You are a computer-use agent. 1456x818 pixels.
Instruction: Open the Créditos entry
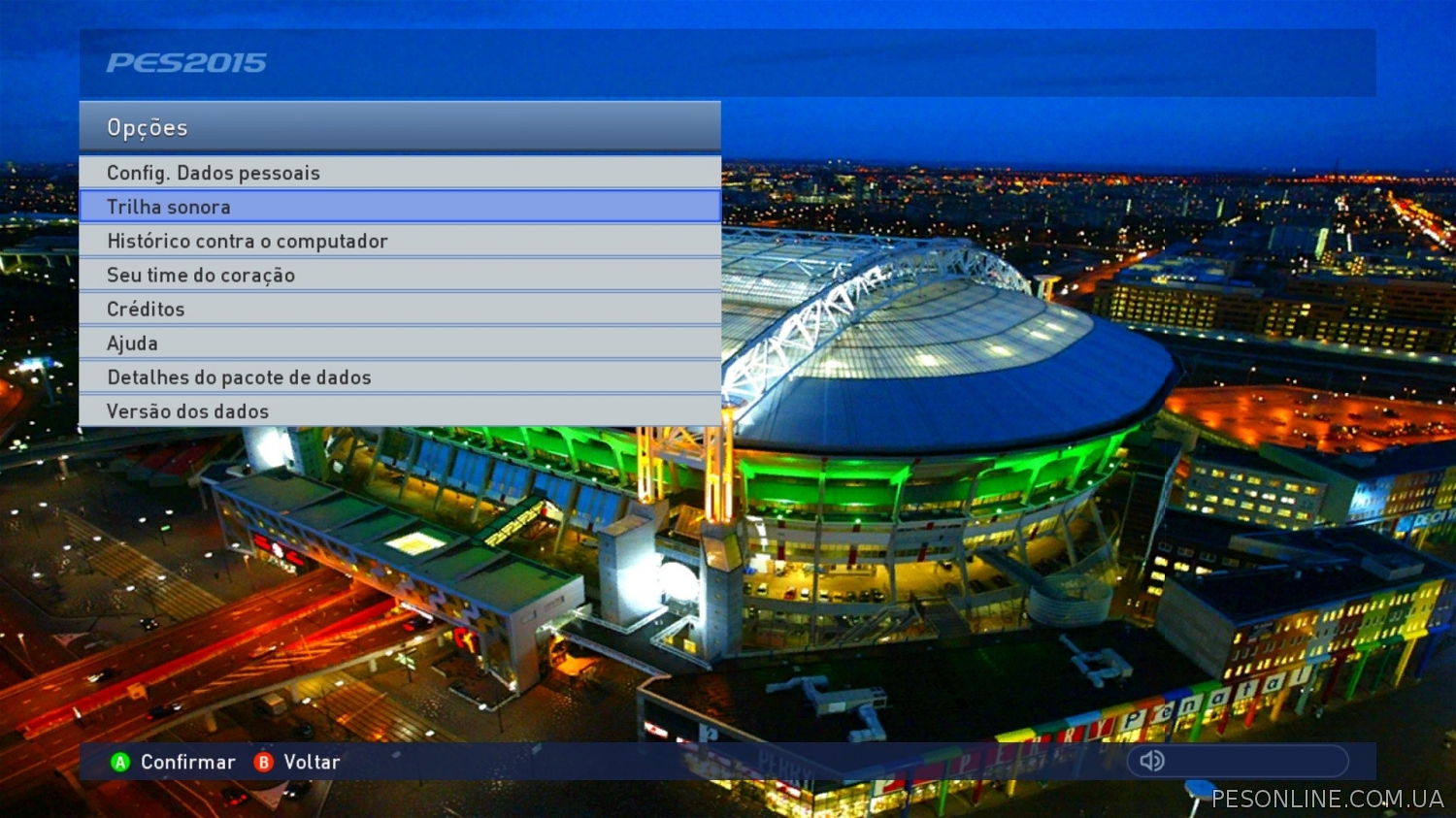point(400,309)
